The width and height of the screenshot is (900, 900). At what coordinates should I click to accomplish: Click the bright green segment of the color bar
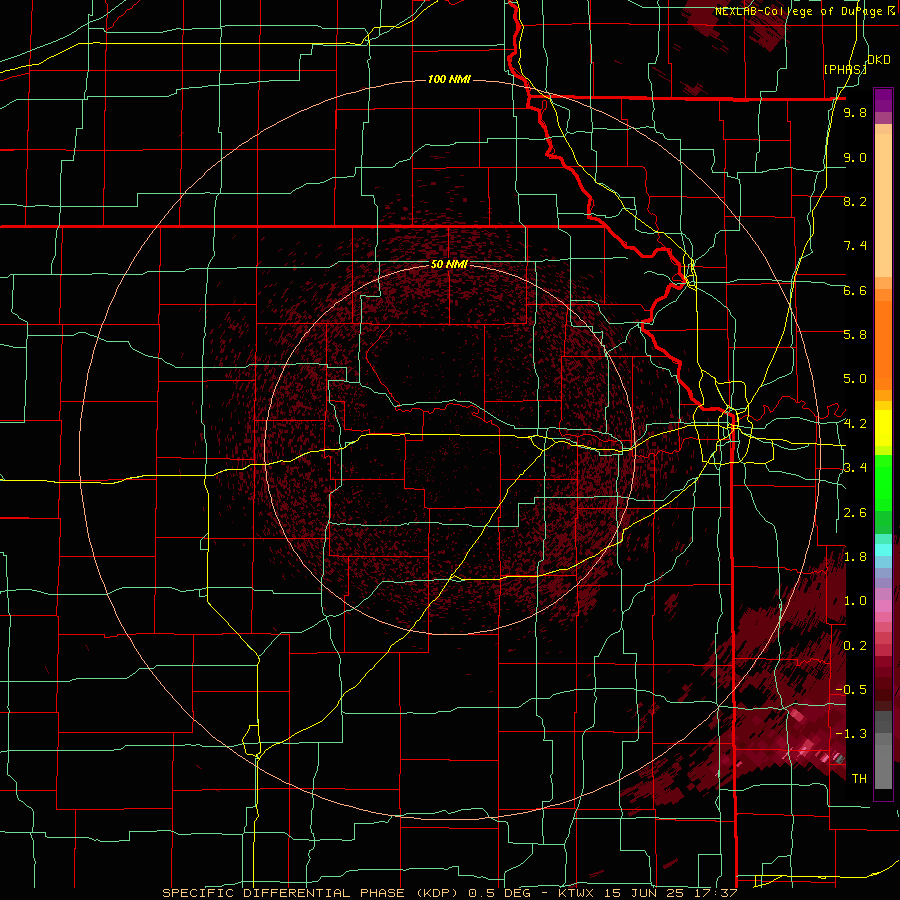click(883, 483)
